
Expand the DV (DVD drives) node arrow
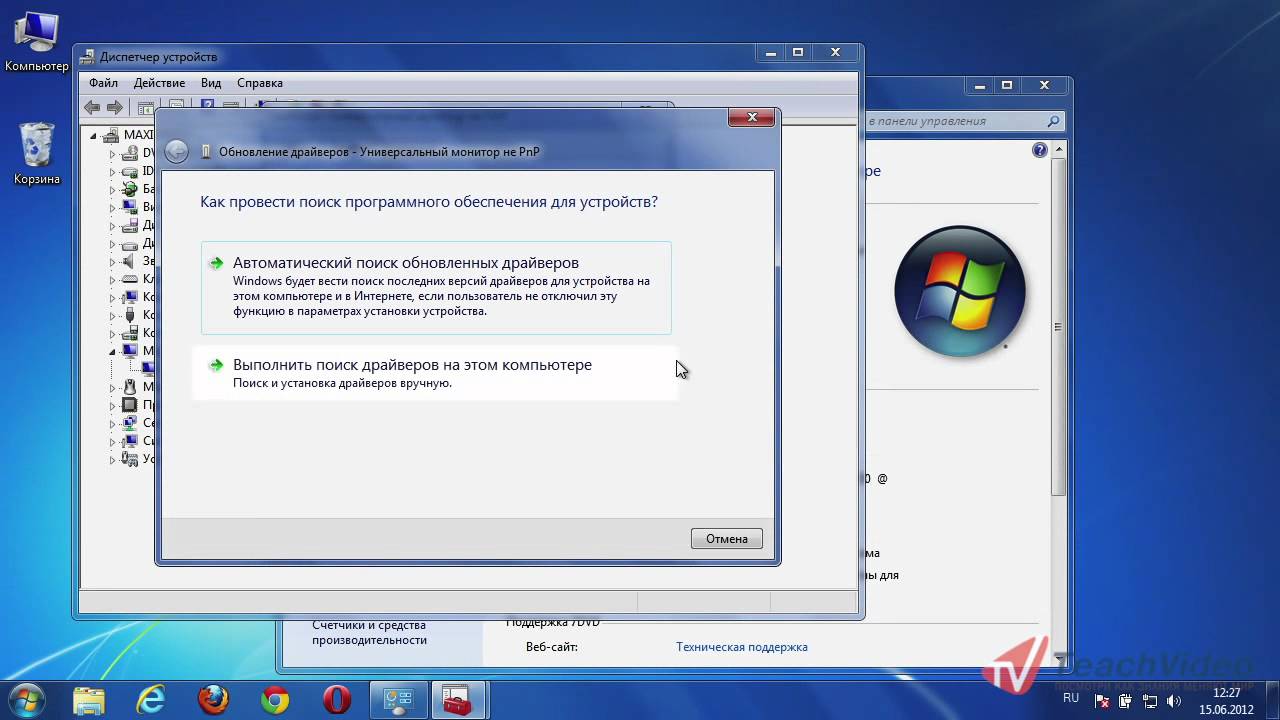(x=113, y=153)
